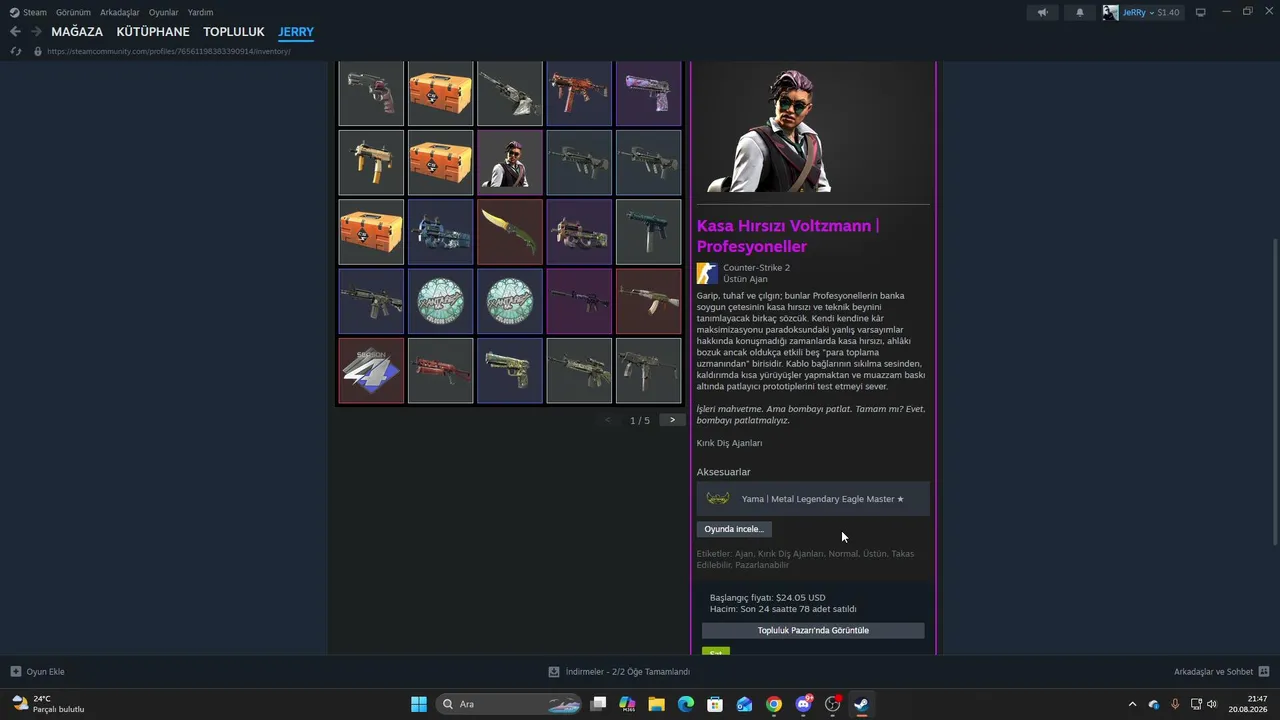Switch to Big Picture mode

(x=1201, y=12)
